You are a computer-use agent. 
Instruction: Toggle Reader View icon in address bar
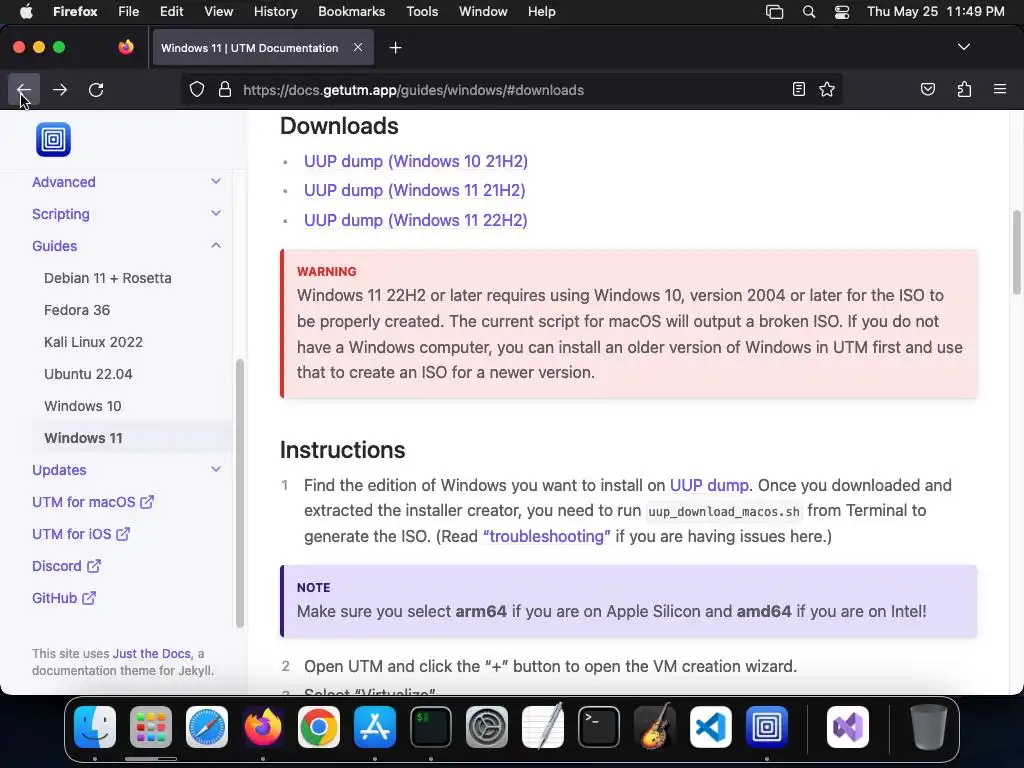click(x=798, y=89)
